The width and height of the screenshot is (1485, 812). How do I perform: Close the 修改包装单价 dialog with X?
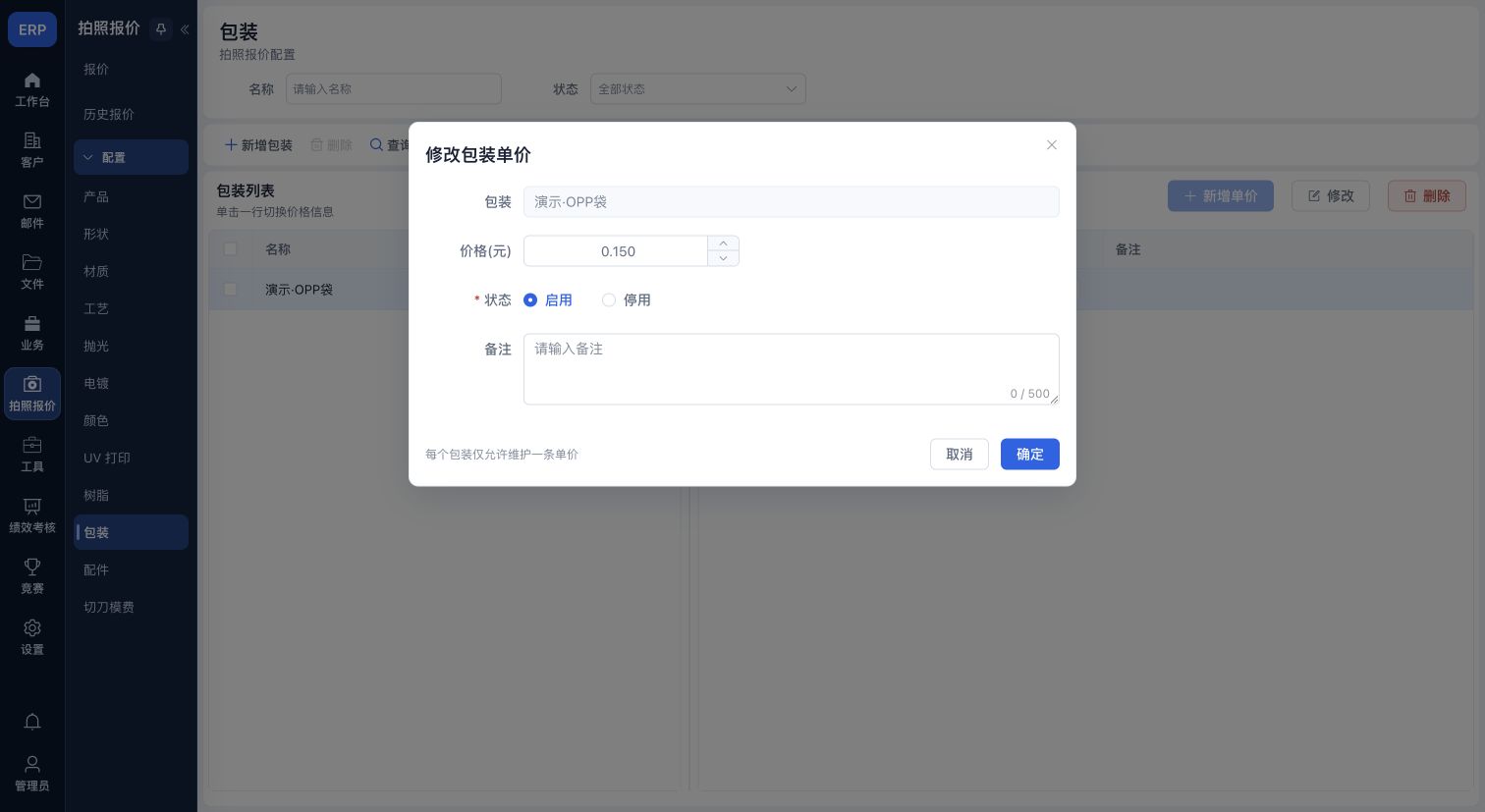tap(1052, 144)
